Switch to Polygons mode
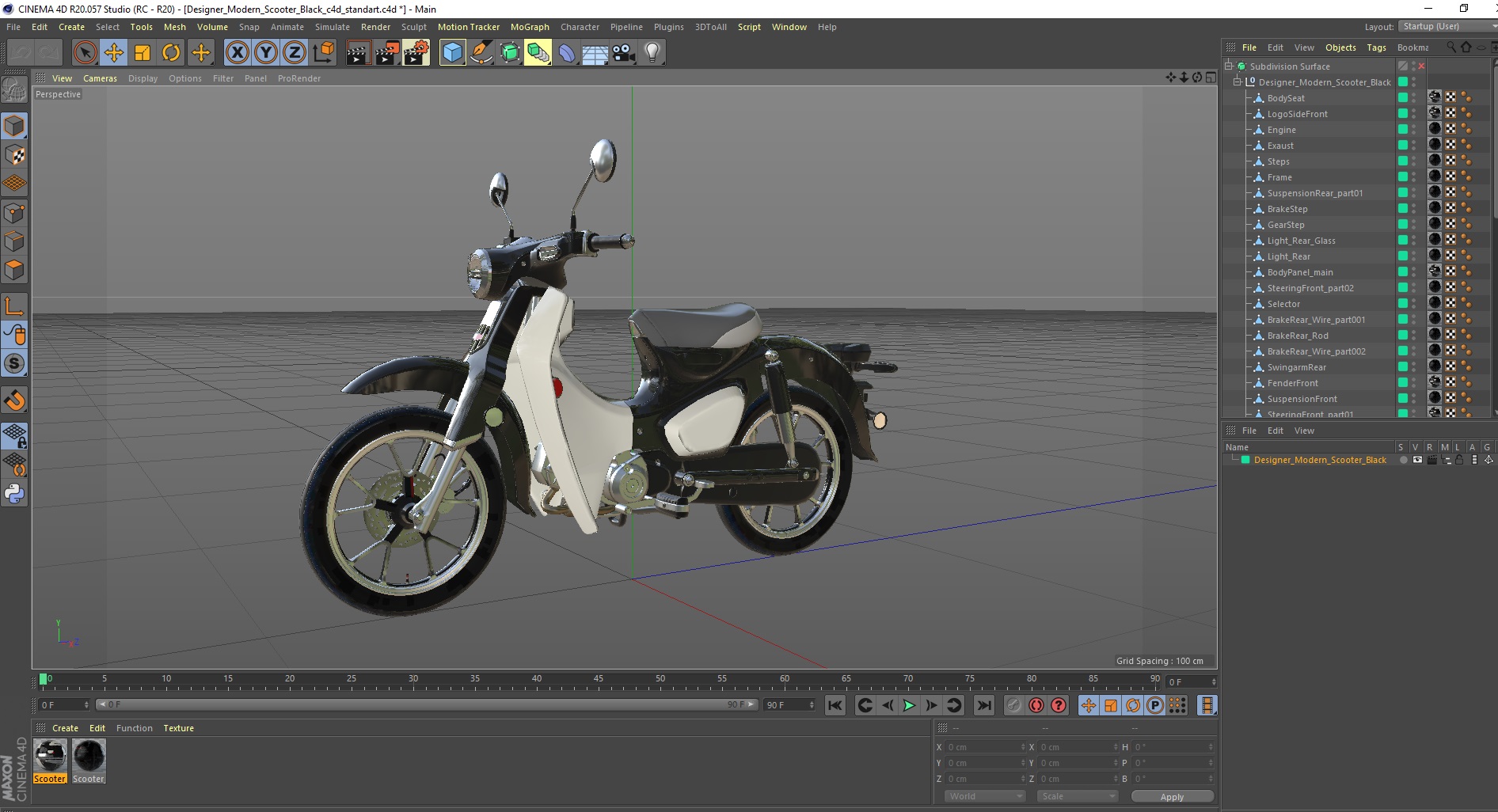1498x812 pixels. pos(14,270)
